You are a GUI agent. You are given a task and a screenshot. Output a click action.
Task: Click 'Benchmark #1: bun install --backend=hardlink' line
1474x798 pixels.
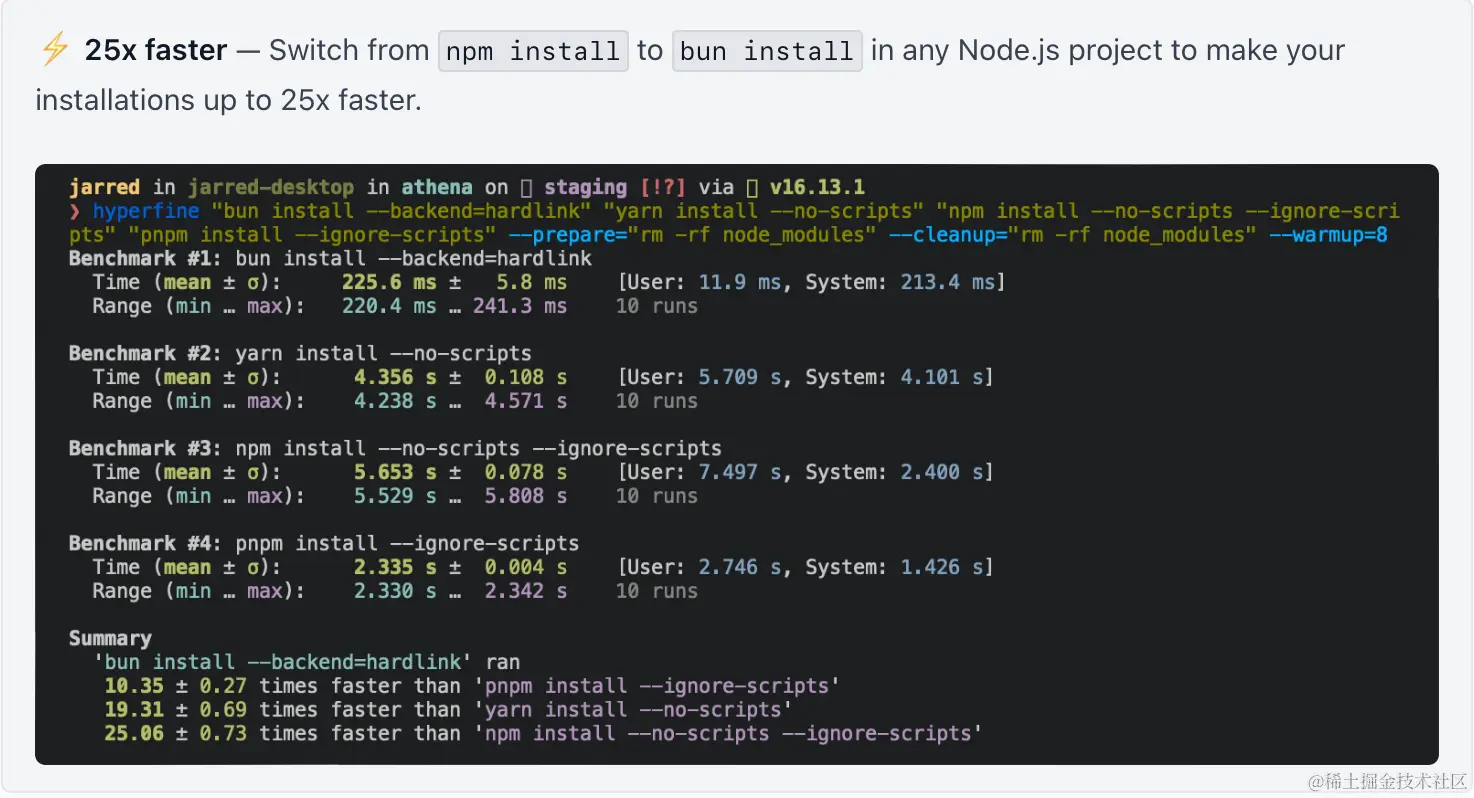click(x=330, y=259)
